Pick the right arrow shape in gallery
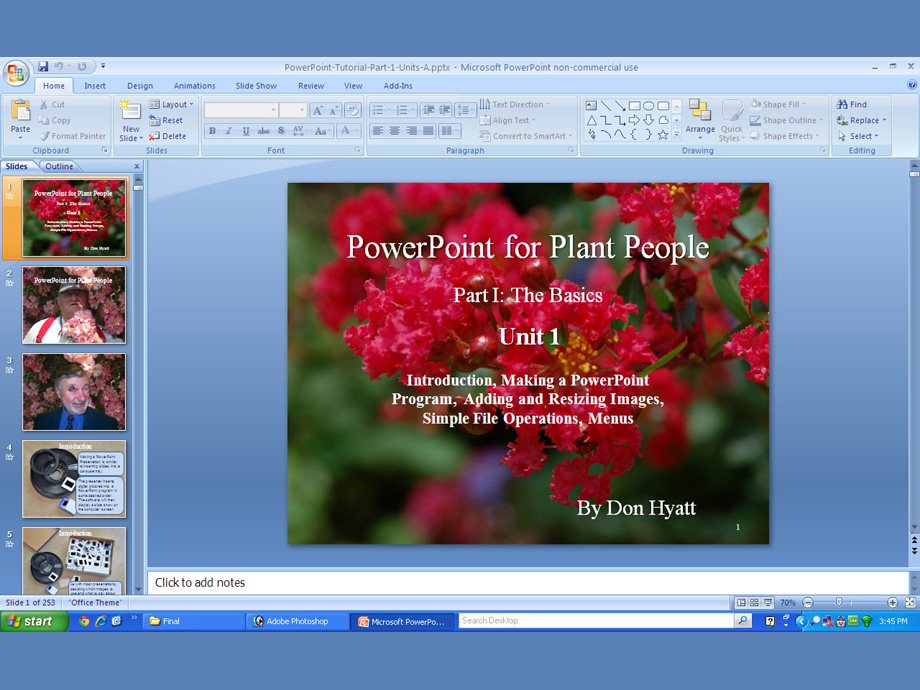Viewport: 920px width, 690px height. tap(634, 120)
